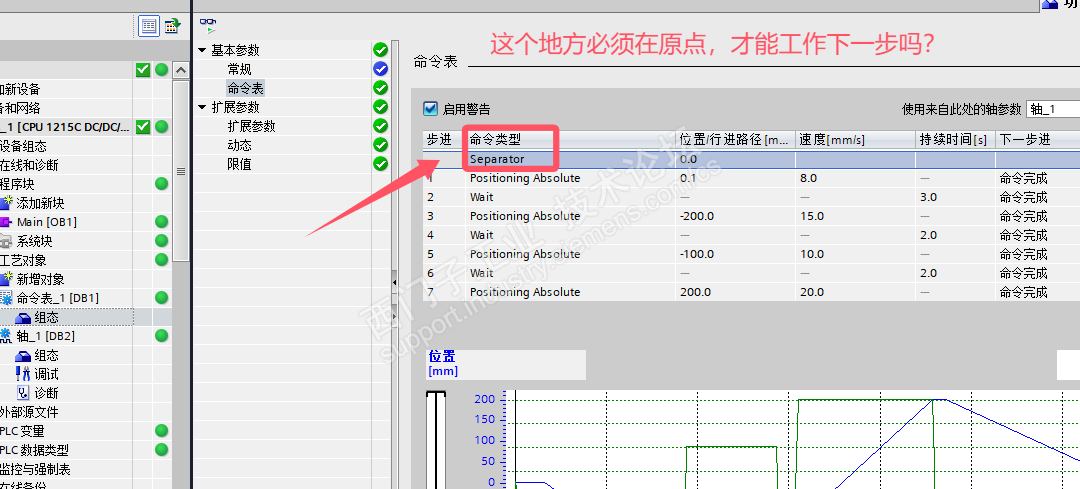The image size is (1080, 489).
Task: Click the 命令类型 column header
Action: click(x=570, y=140)
